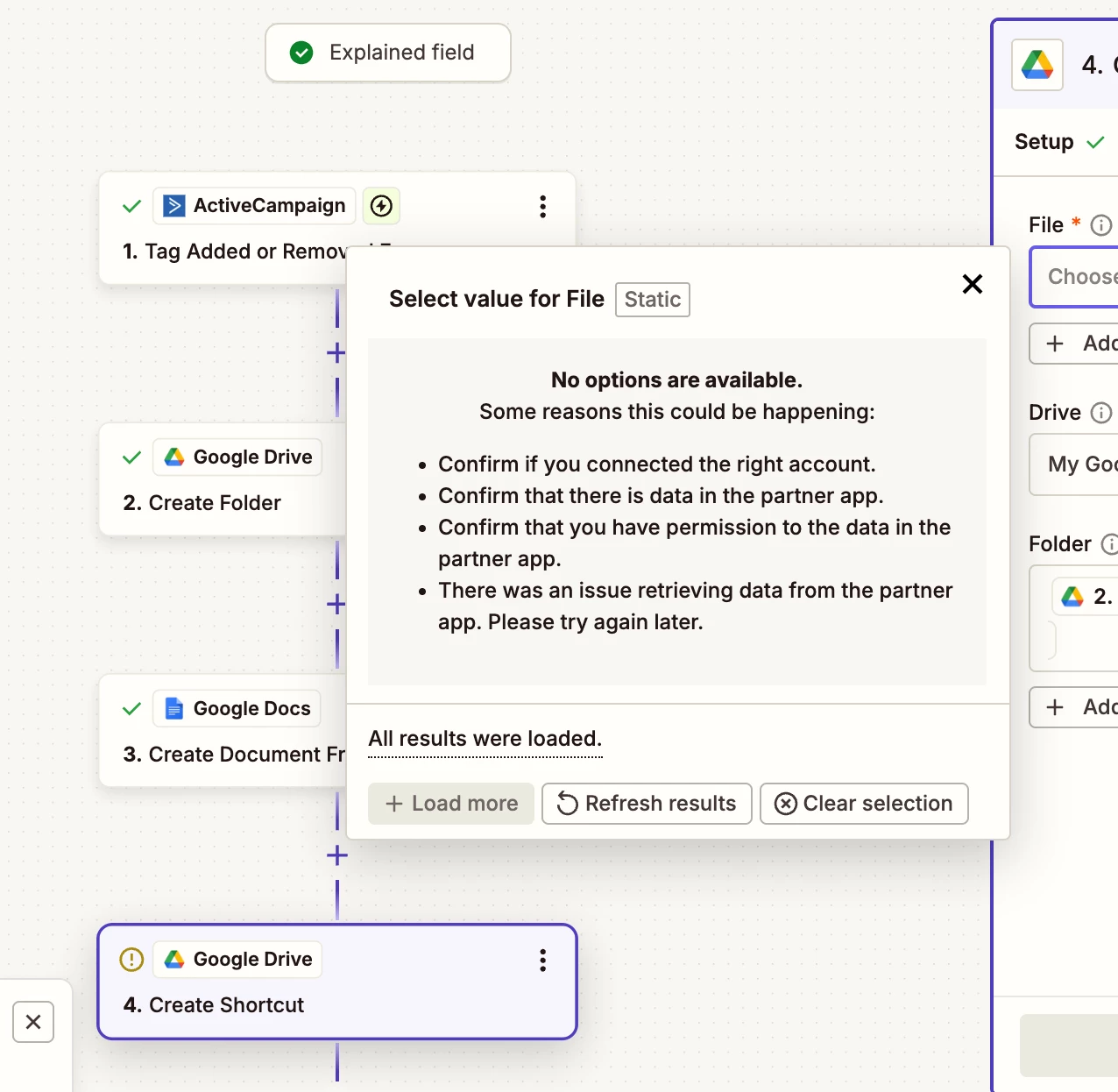Select the Google Drive label pill in step 4

(x=237, y=960)
